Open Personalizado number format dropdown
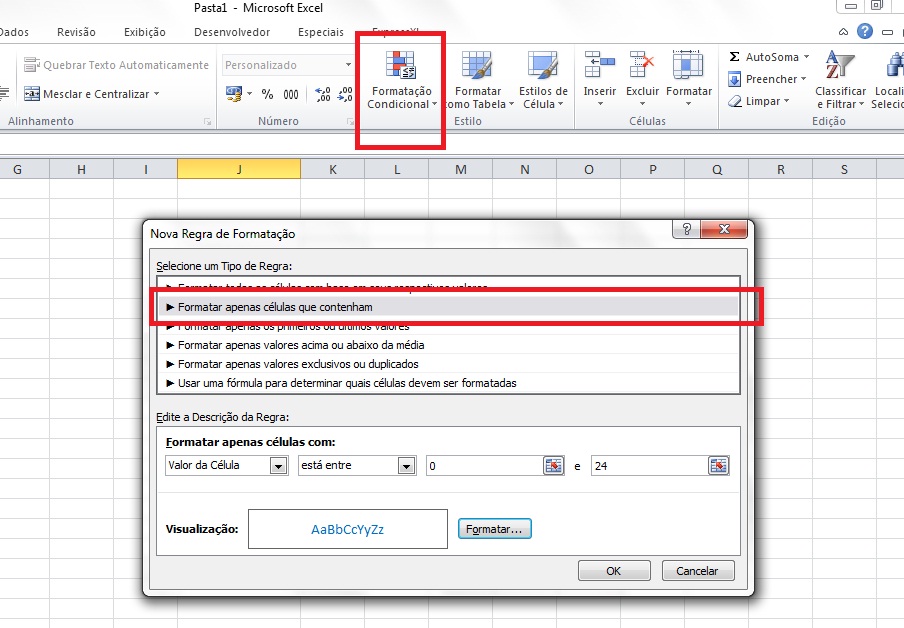Viewport: 904px width, 628px height. 348,65
